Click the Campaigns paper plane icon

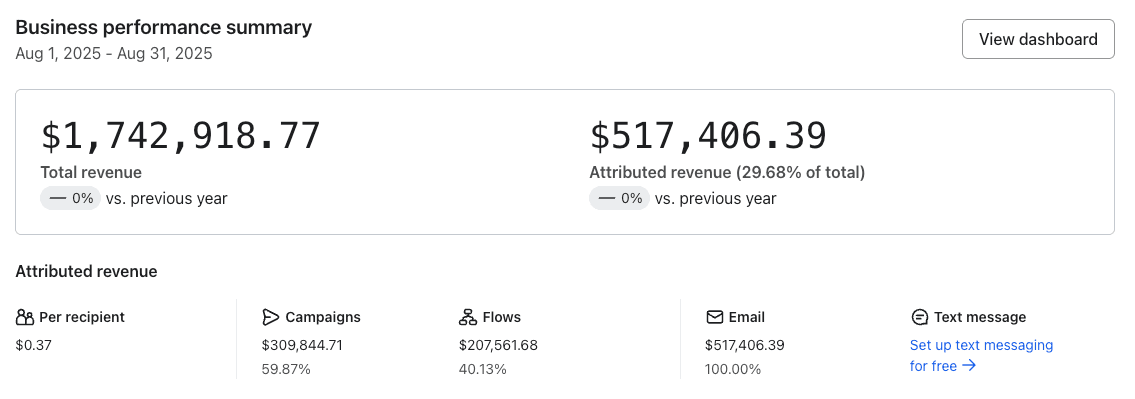271,317
